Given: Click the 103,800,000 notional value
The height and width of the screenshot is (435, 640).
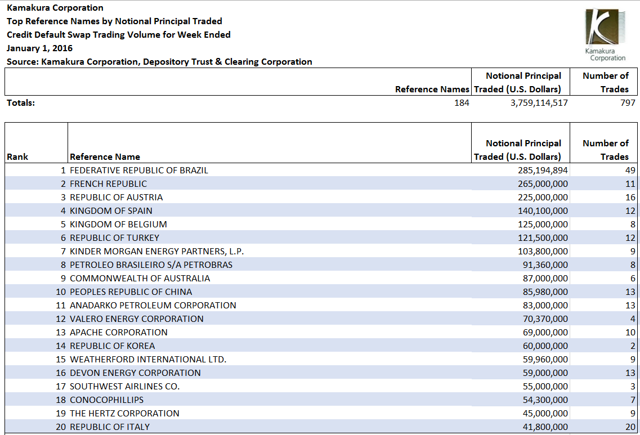Looking at the screenshot, I should [x=543, y=251].
